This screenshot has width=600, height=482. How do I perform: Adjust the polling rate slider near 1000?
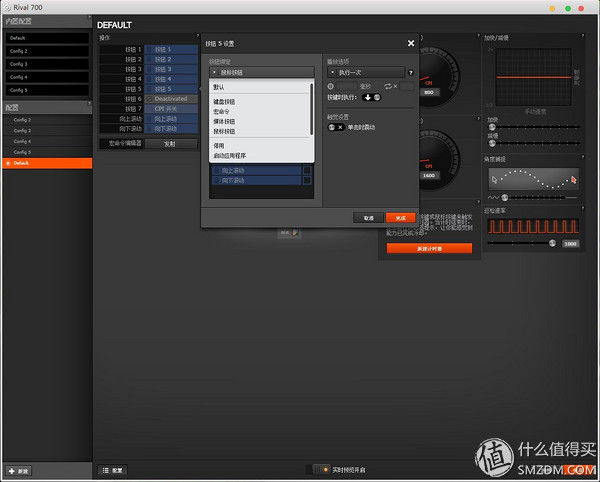coord(552,242)
